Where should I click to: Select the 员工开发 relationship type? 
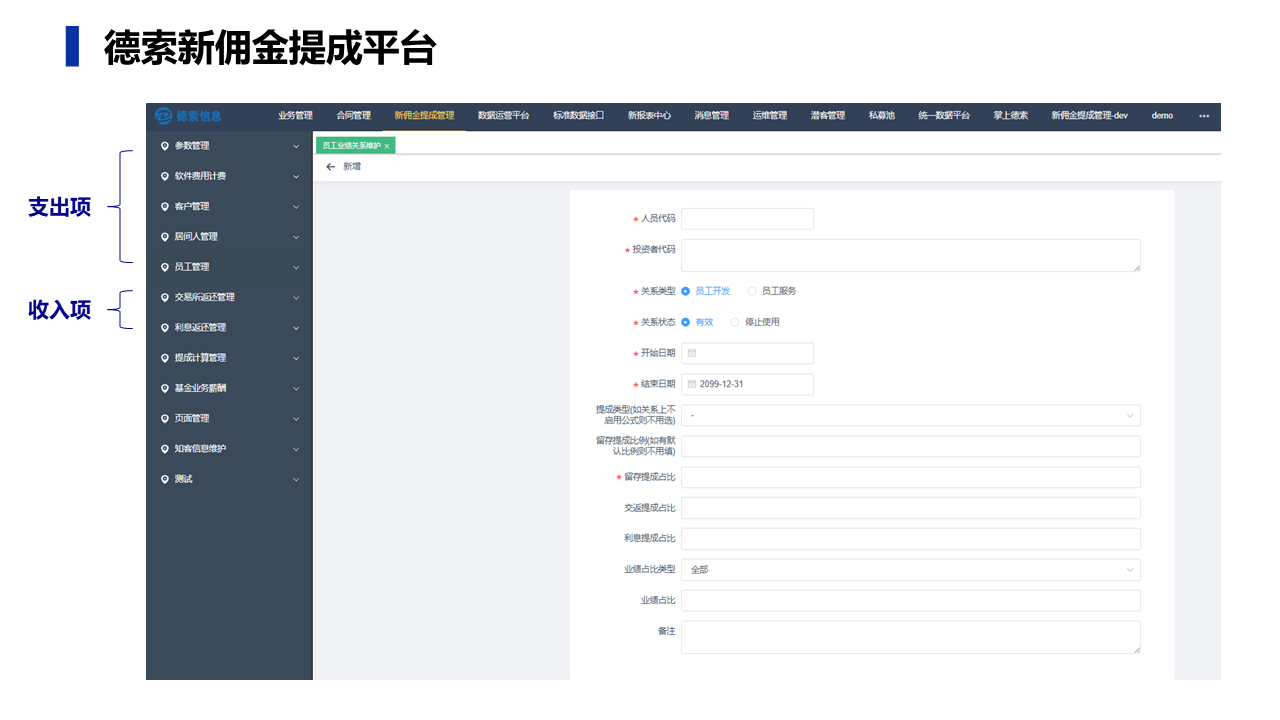pyautogui.click(x=706, y=291)
